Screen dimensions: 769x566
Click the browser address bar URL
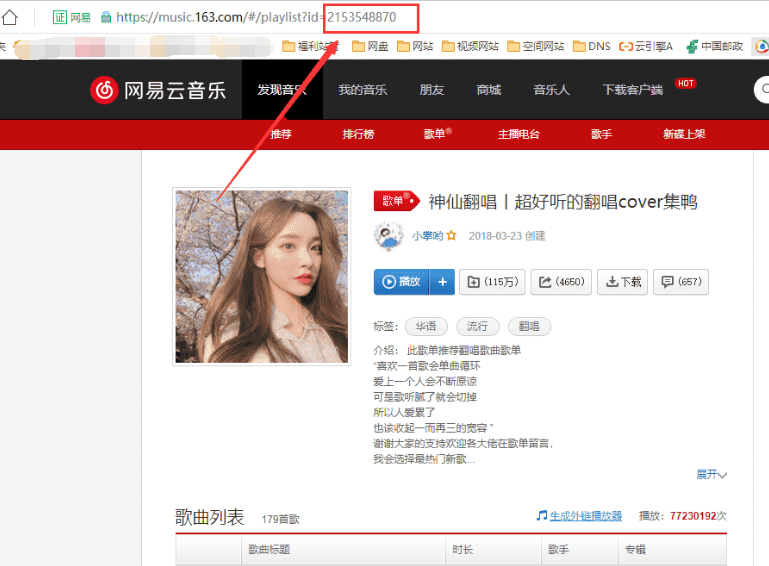256,18
